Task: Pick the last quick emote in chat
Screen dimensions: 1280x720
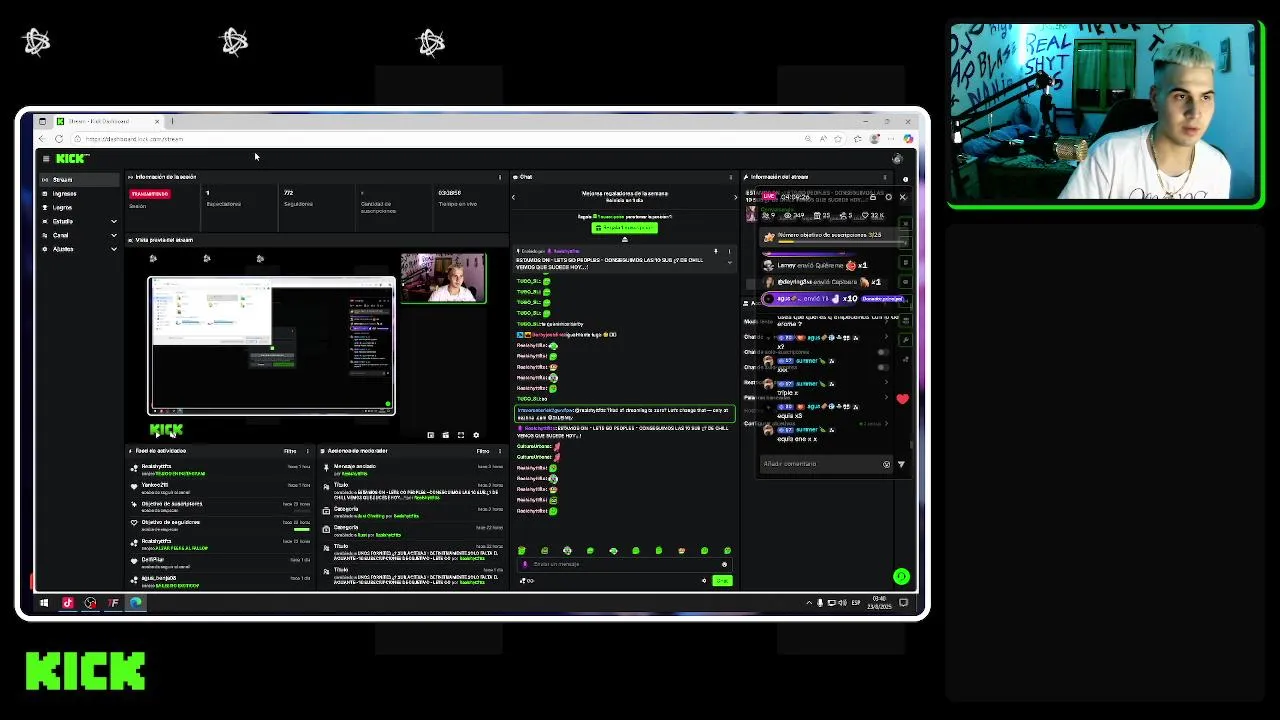Action: point(727,551)
